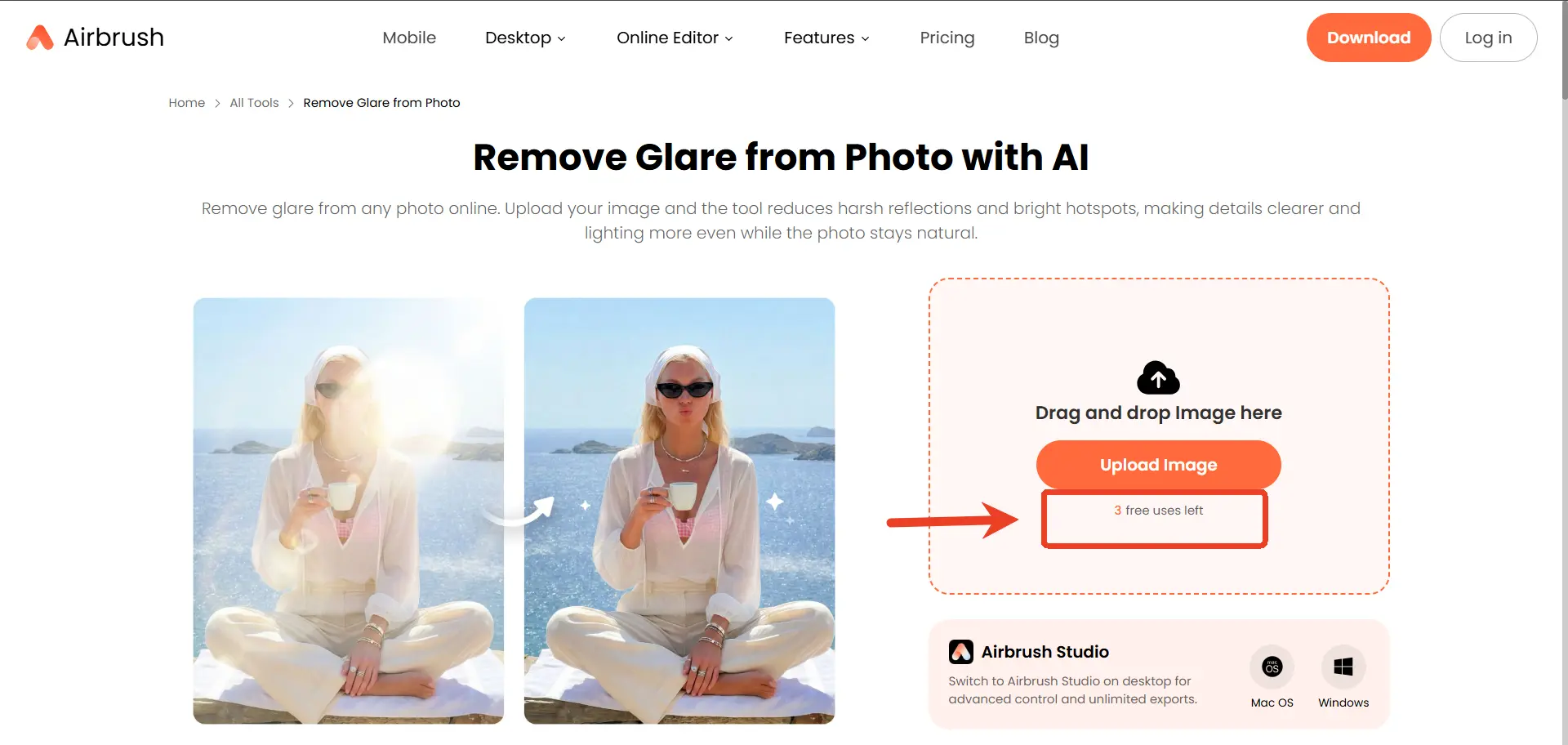Screen dimensions: 1568x745
Task: Click the glare-free after photo thumbnail
Action: [x=679, y=511]
